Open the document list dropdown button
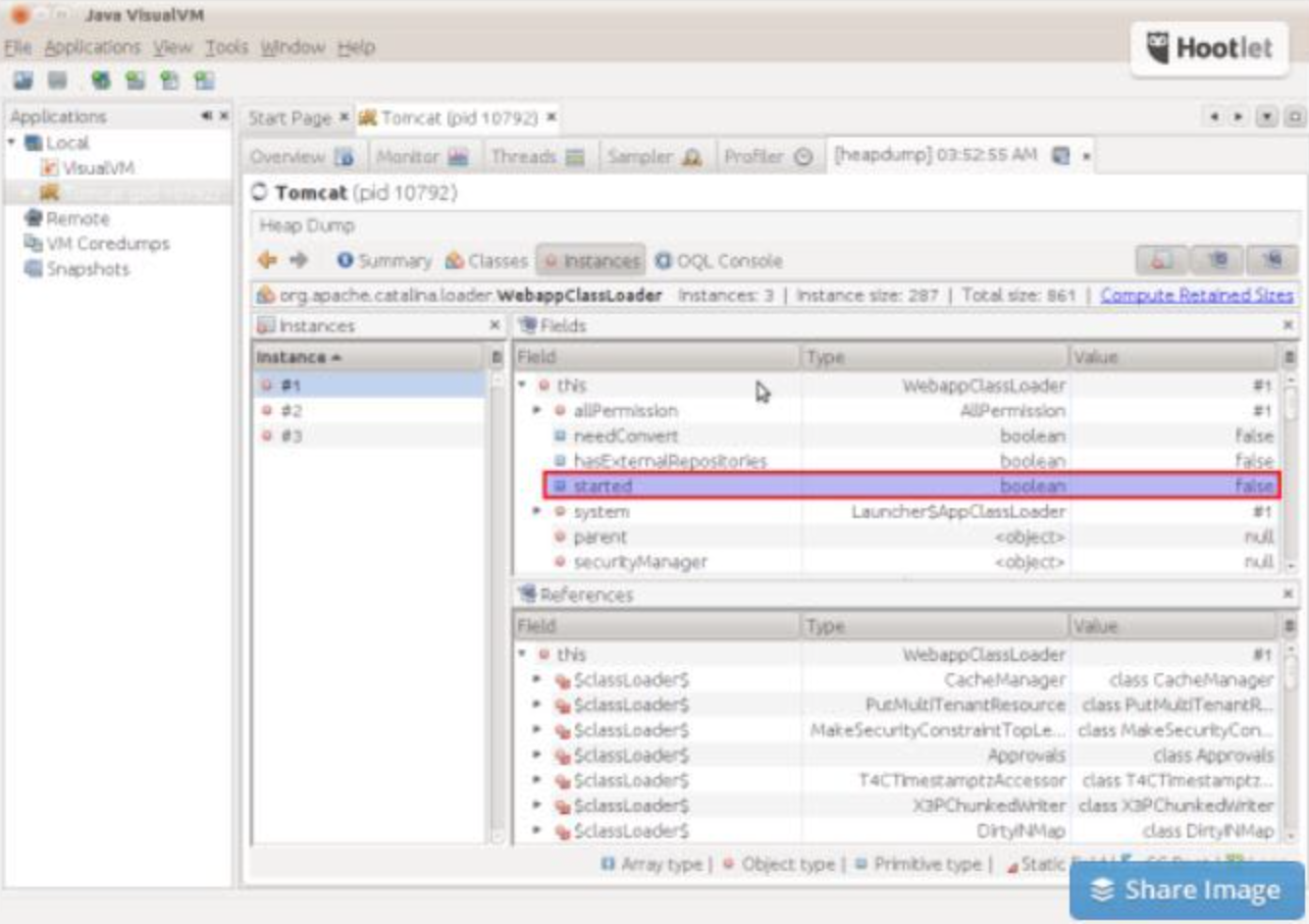Viewport: 1309px width, 924px height. coord(1267,117)
